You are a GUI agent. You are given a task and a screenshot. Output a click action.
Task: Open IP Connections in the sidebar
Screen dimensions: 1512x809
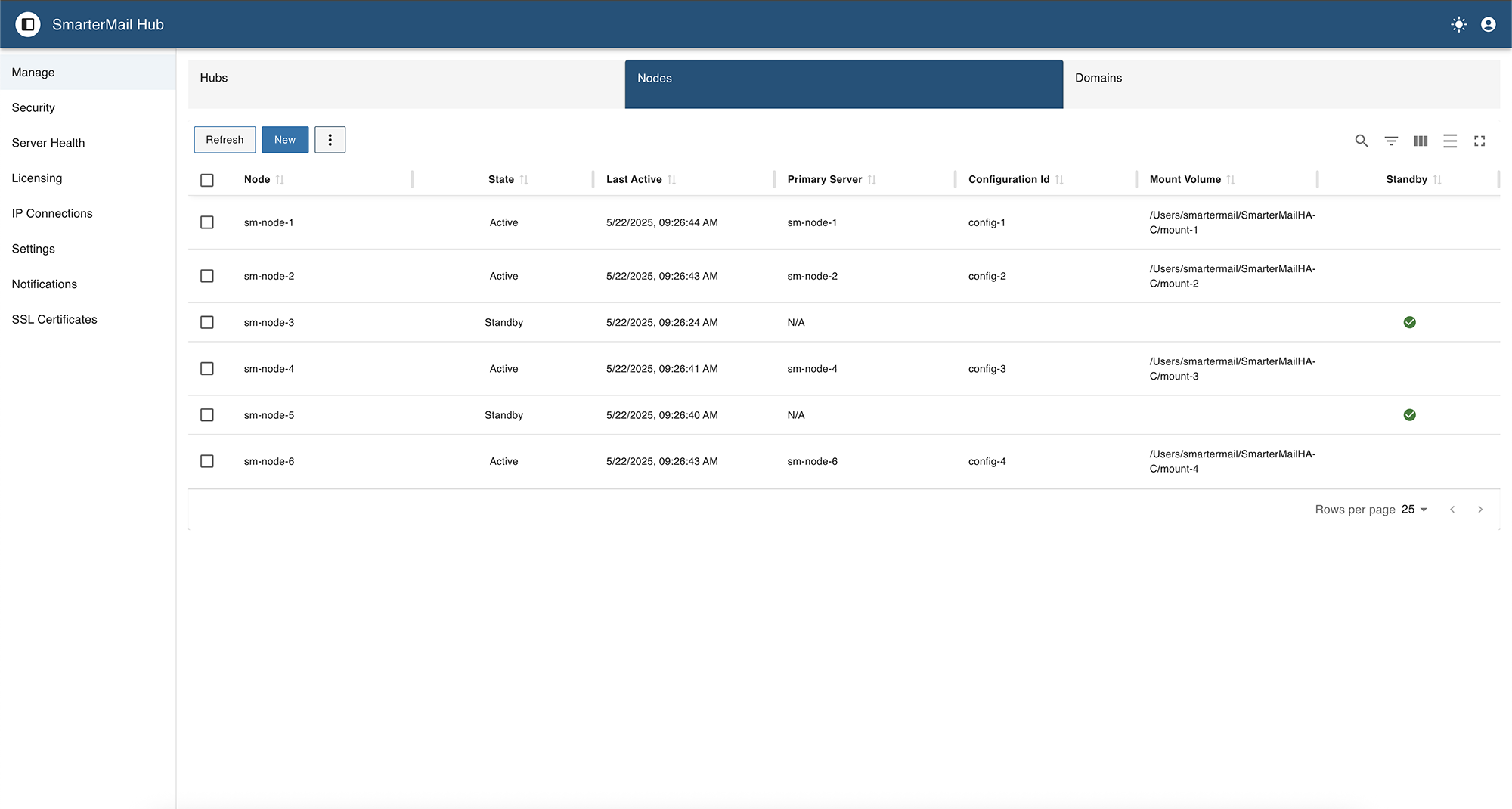click(x=88, y=213)
